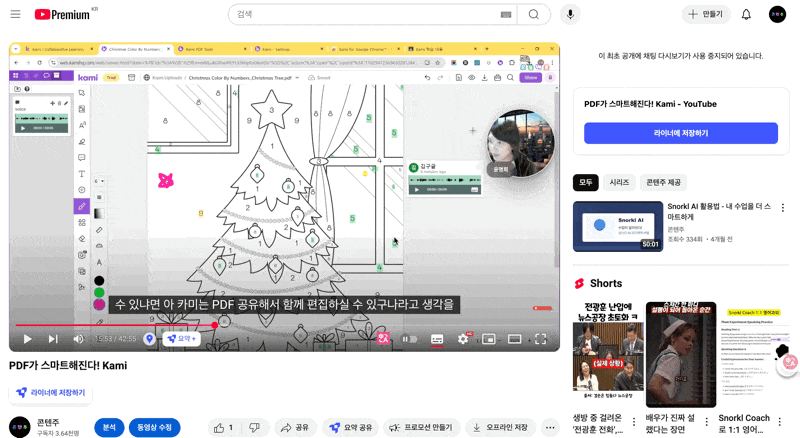Click the 15:53 / 42:55 time display
This screenshot has height=438, width=800.
[x=115, y=339]
